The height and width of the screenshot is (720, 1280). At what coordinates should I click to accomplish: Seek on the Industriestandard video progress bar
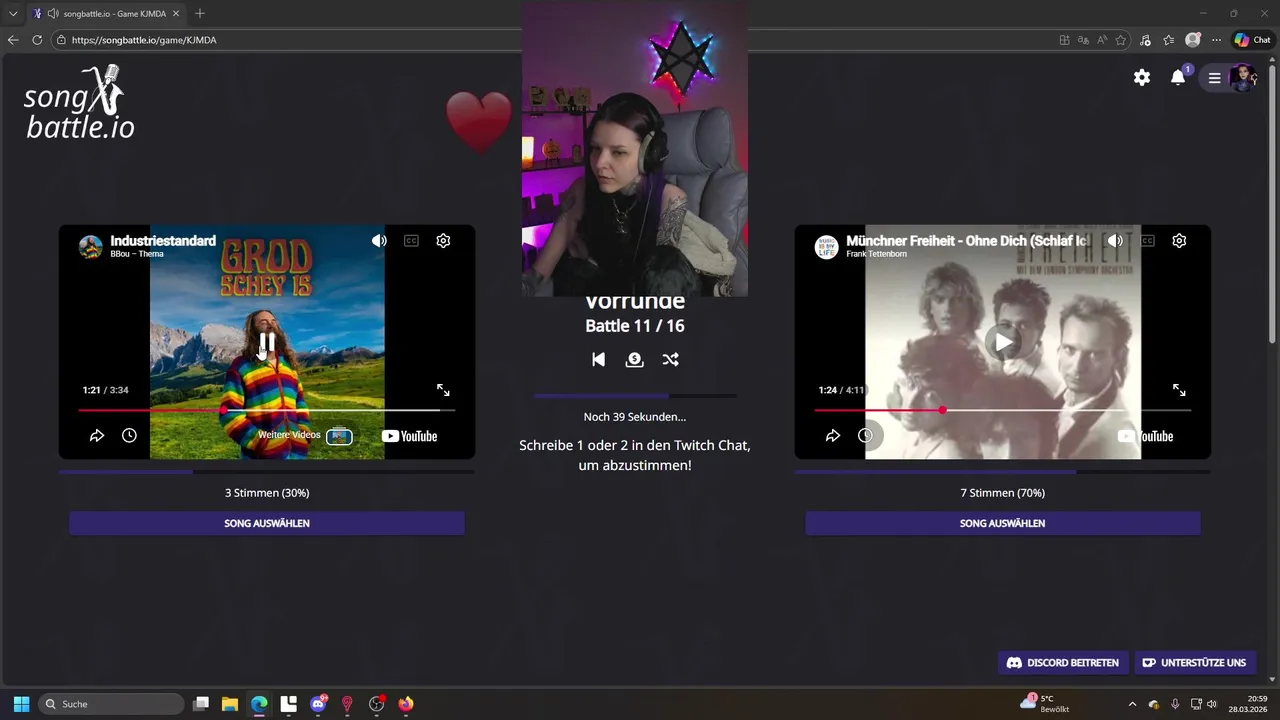pos(267,410)
